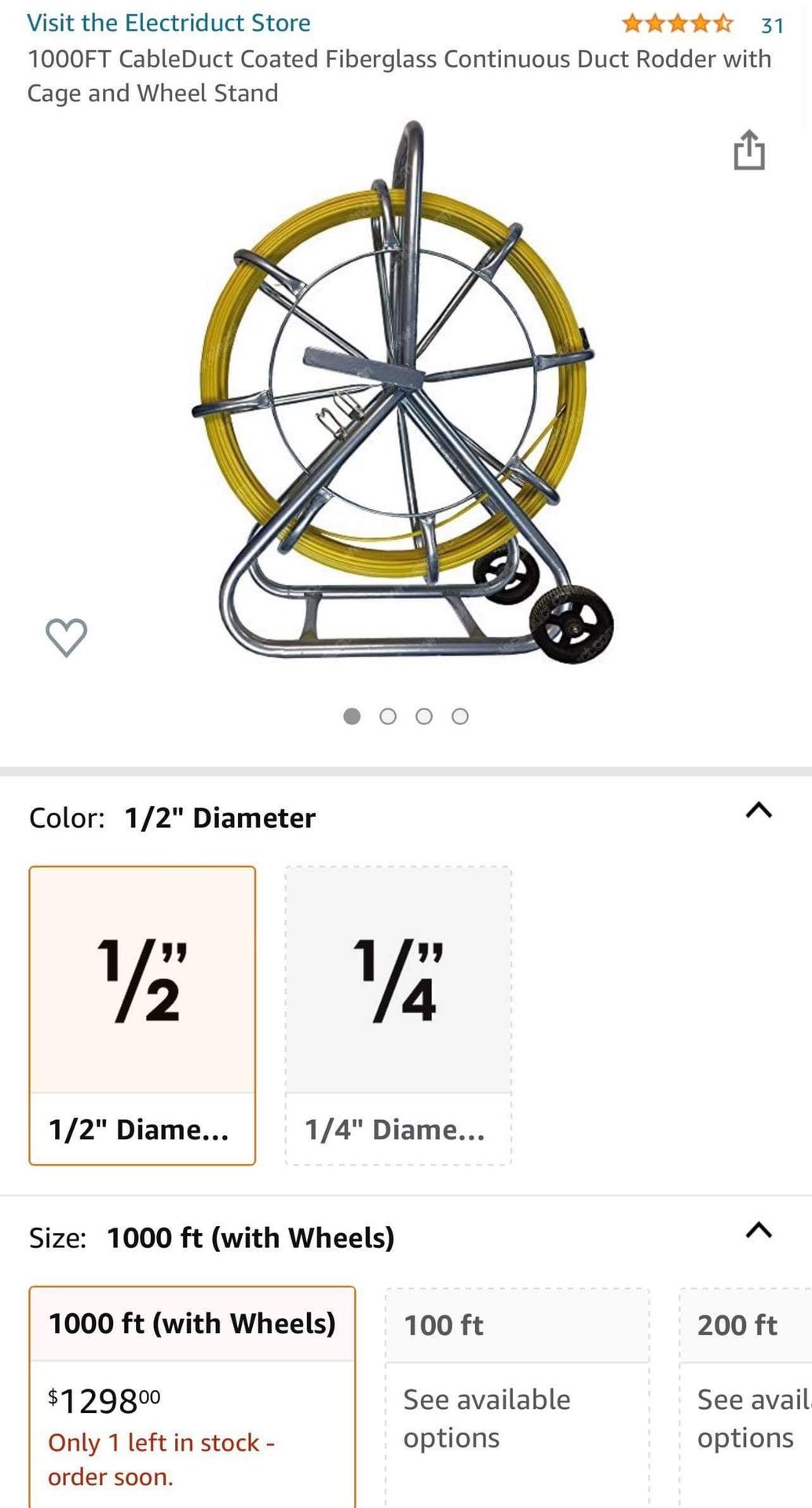Add item to wish list with heart icon
The height and width of the screenshot is (1508, 812).
pos(67,637)
